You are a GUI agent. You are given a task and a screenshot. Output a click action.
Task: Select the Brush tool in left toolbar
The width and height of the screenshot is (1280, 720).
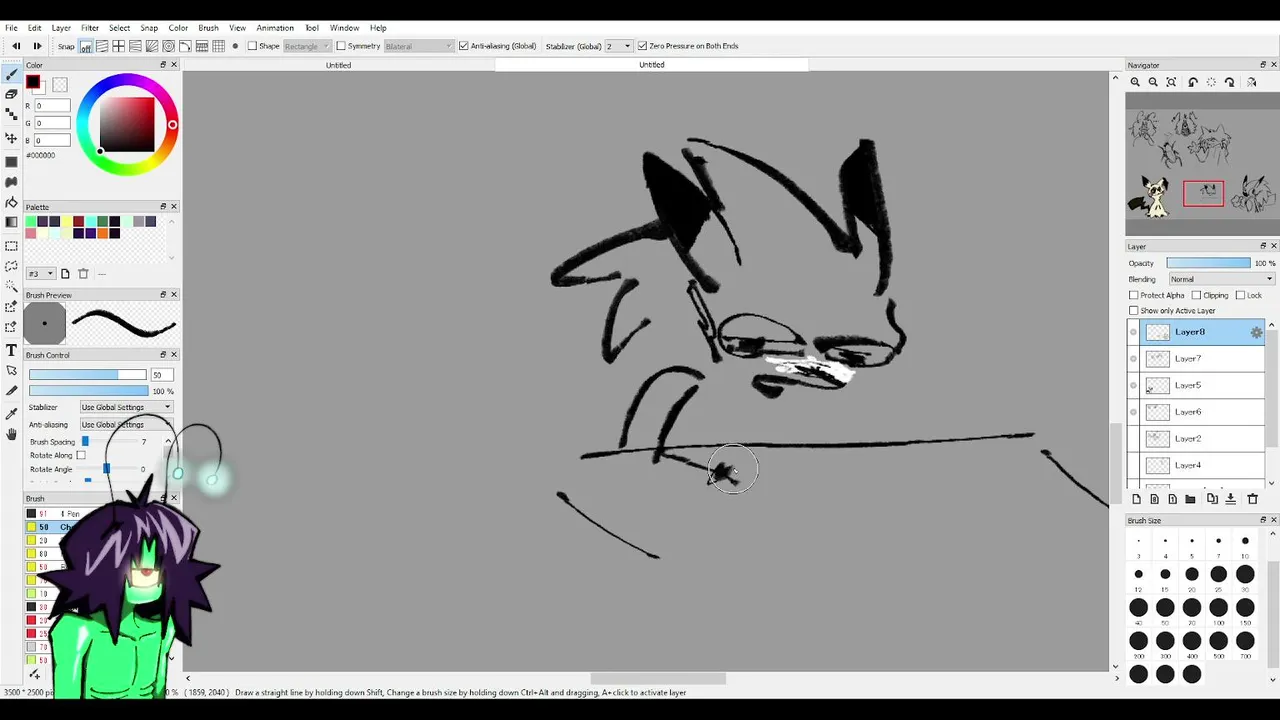(11, 73)
